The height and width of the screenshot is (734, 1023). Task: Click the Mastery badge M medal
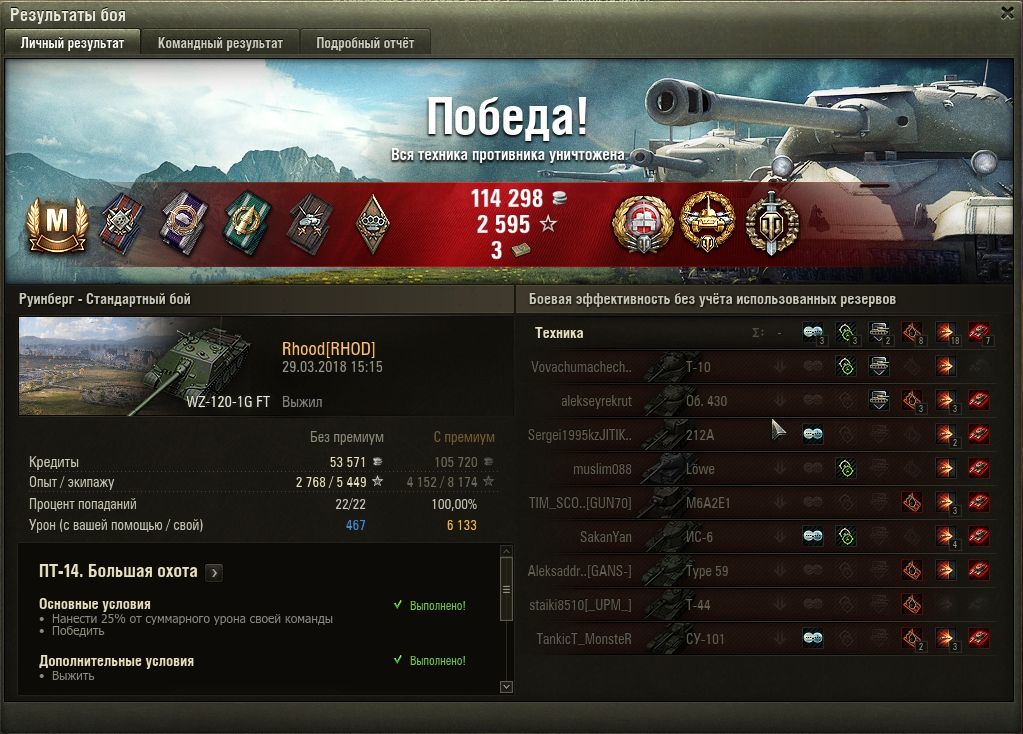click(x=57, y=225)
